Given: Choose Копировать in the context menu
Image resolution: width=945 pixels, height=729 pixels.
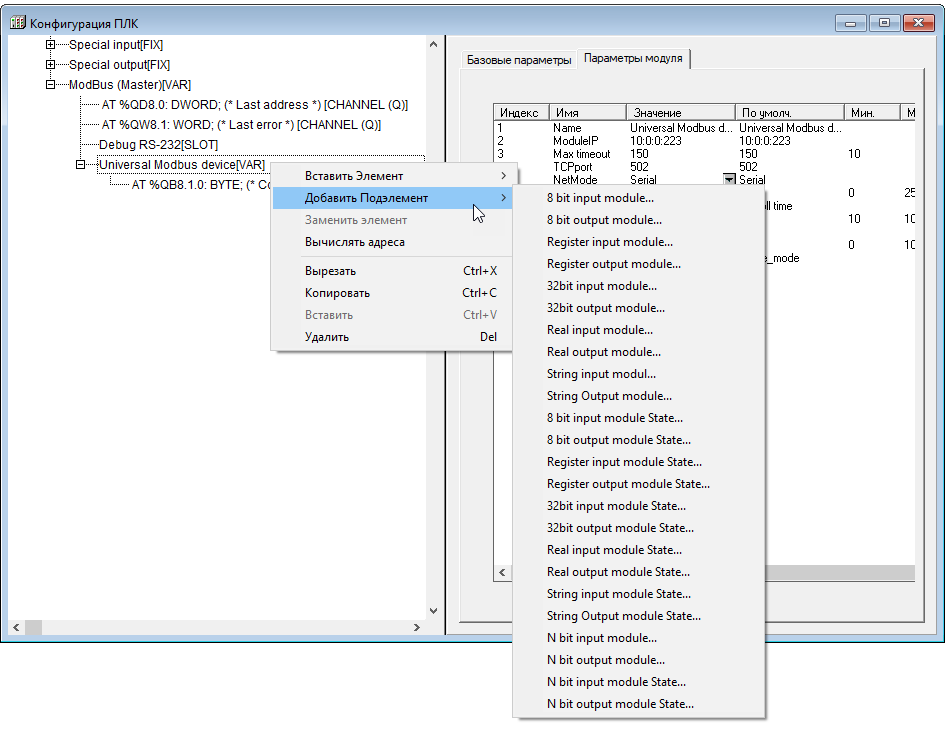Looking at the screenshot, I should point(337,293).
